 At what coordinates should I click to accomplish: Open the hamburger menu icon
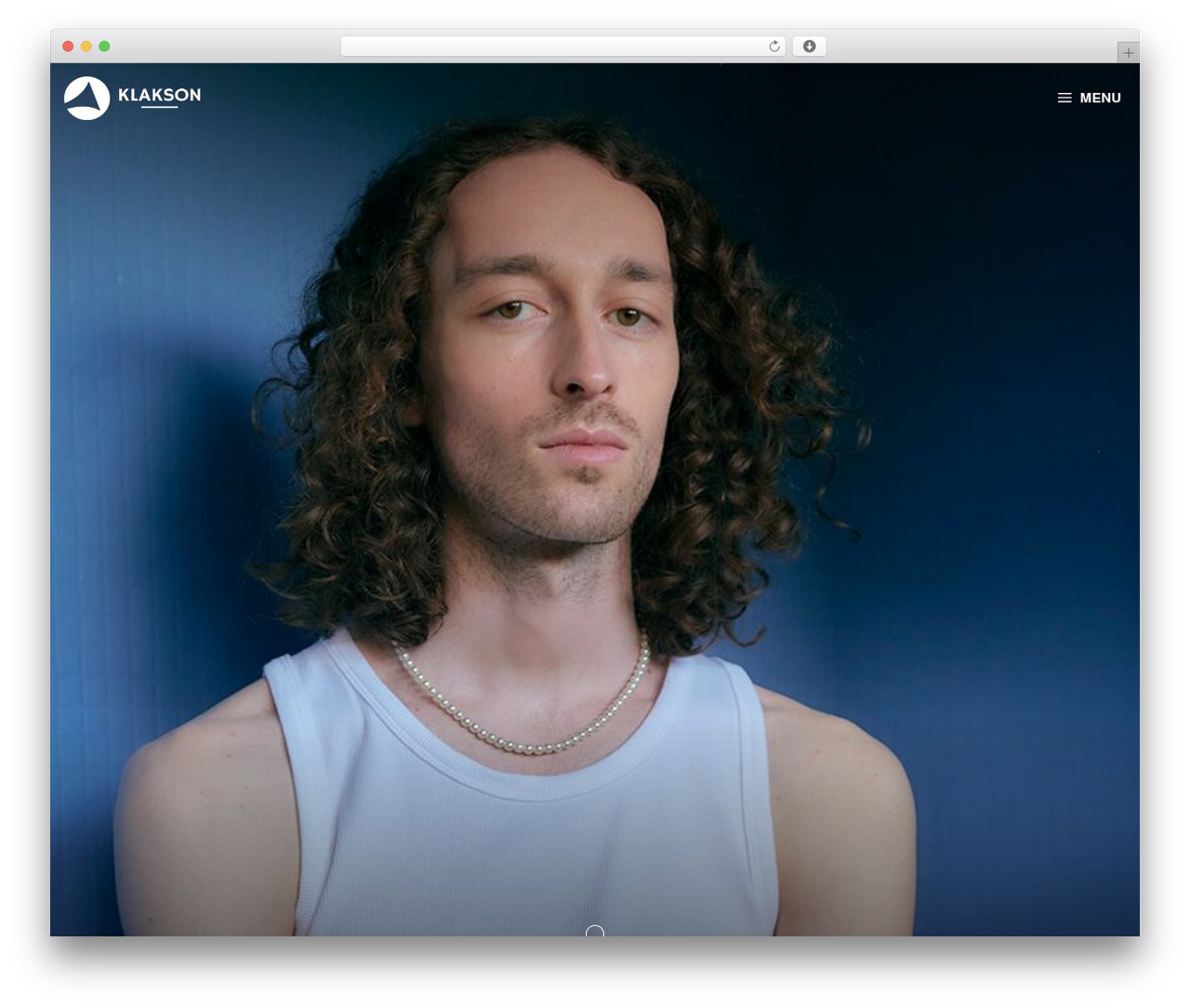coord(1064,98)
